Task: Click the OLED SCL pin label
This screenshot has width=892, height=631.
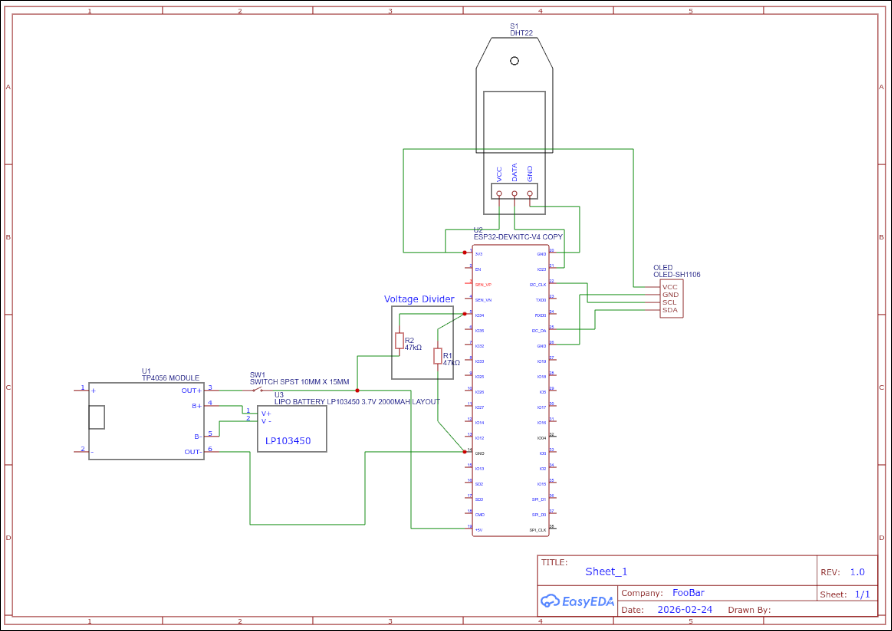Action: point(669,302)
